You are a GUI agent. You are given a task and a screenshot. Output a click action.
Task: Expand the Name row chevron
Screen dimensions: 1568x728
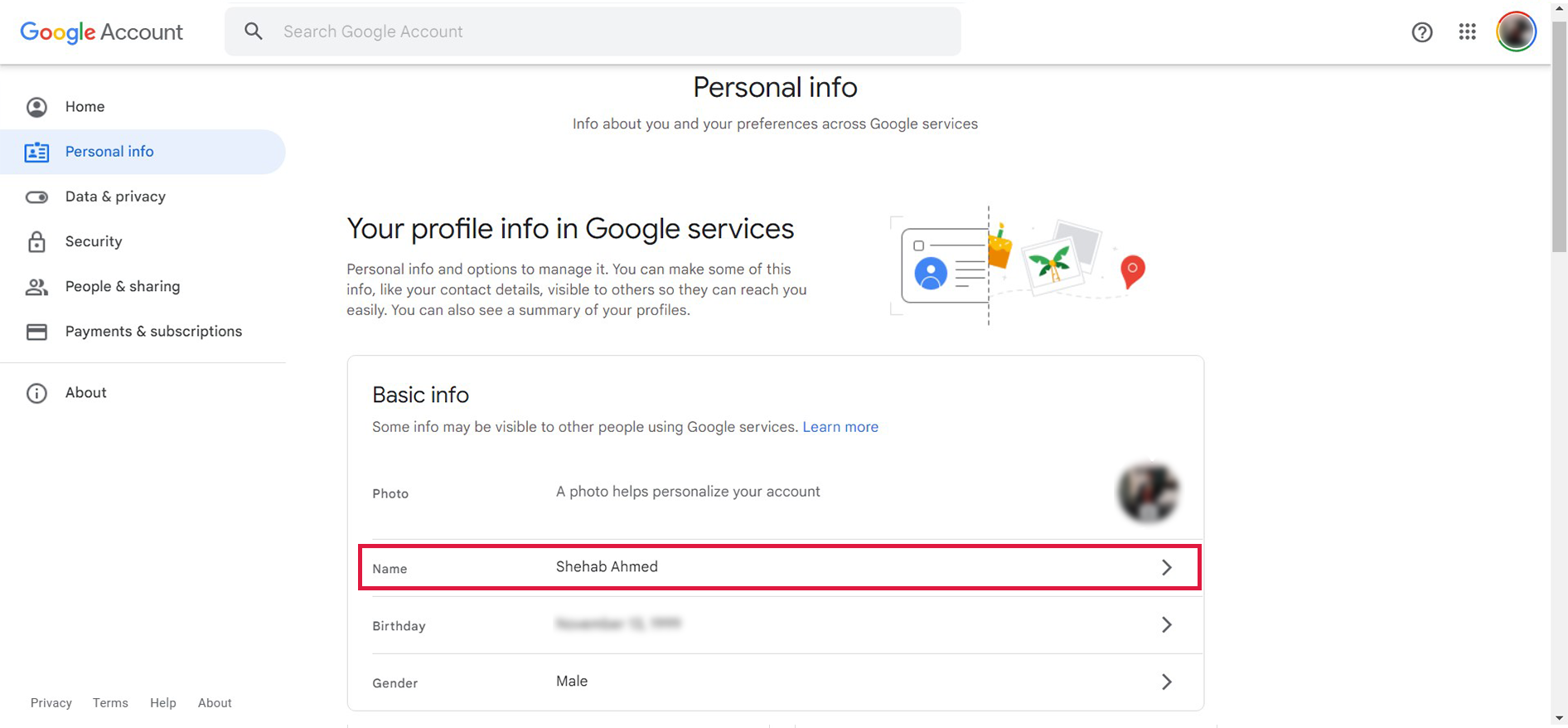(1167, 567)
